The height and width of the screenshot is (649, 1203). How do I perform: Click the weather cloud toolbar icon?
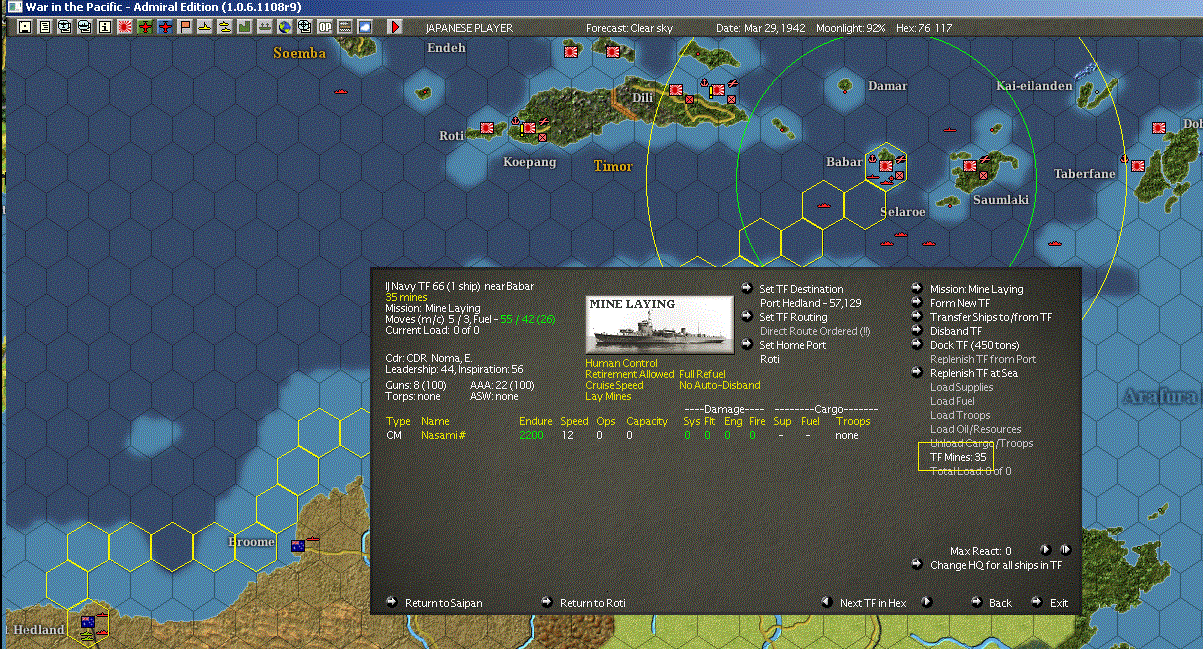(x=365, y=27)
